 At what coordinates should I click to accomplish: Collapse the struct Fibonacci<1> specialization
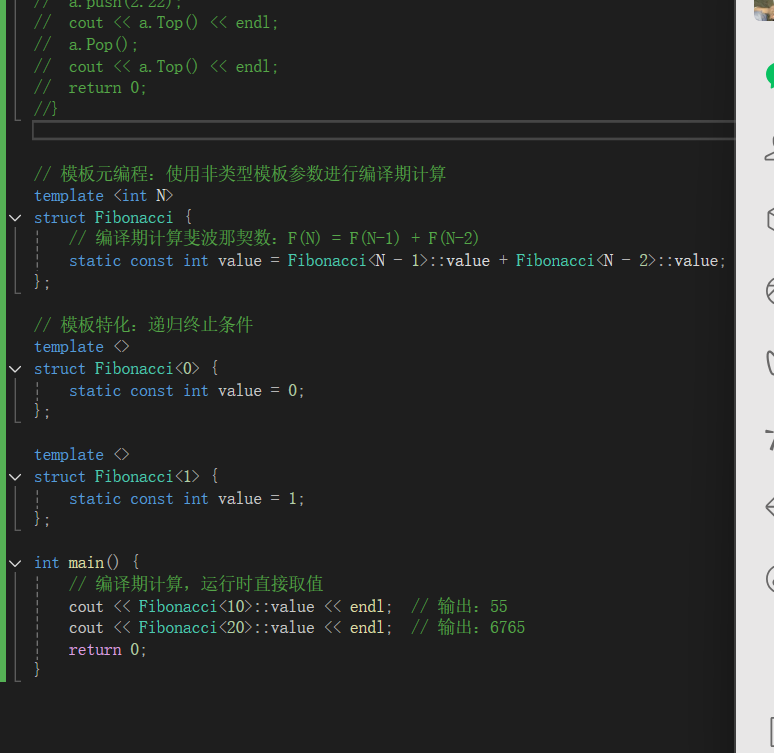[x=15, y=477]
